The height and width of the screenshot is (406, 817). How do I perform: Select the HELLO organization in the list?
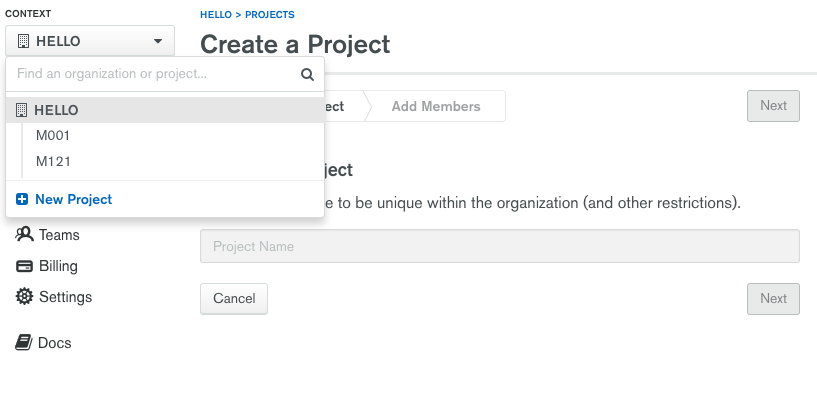tap(57, 110)
